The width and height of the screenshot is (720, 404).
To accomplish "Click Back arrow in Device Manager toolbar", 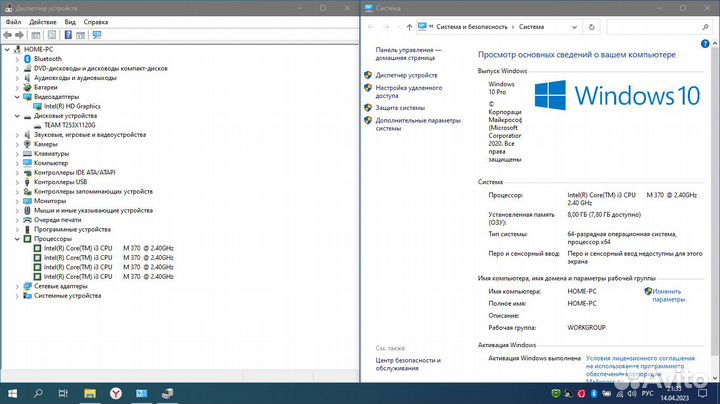I will point(7,35).
